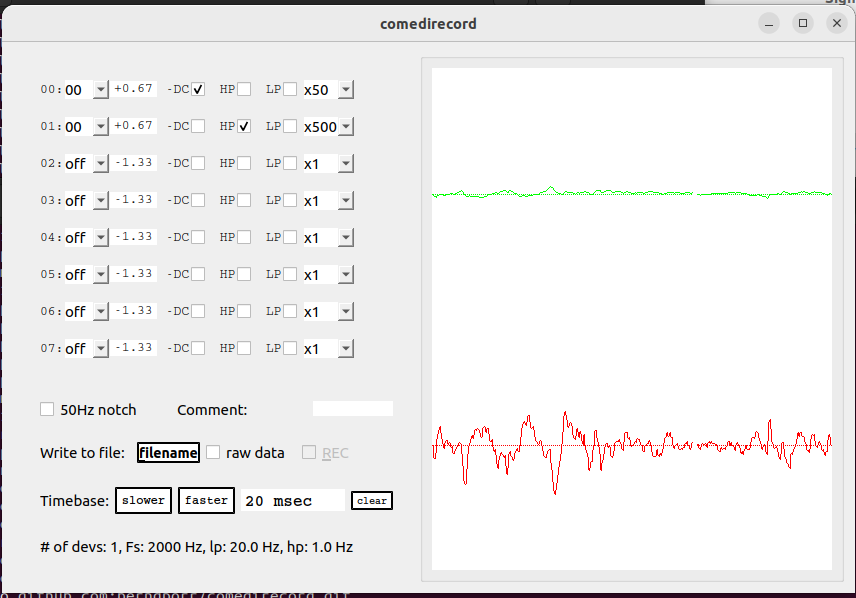Toggle HP for channel 04
Image resolution: width=856 pixels, height=598 pixels.
pos(244,238)
